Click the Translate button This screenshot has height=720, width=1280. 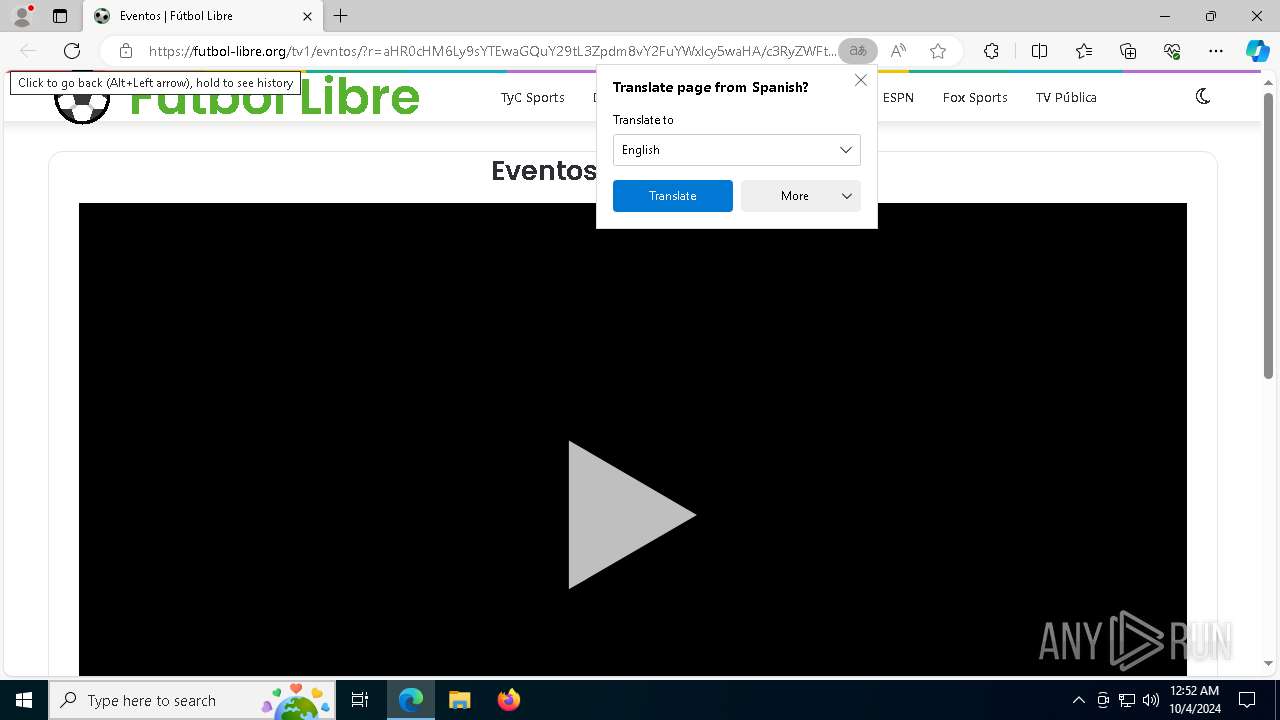tap(673, 196)
